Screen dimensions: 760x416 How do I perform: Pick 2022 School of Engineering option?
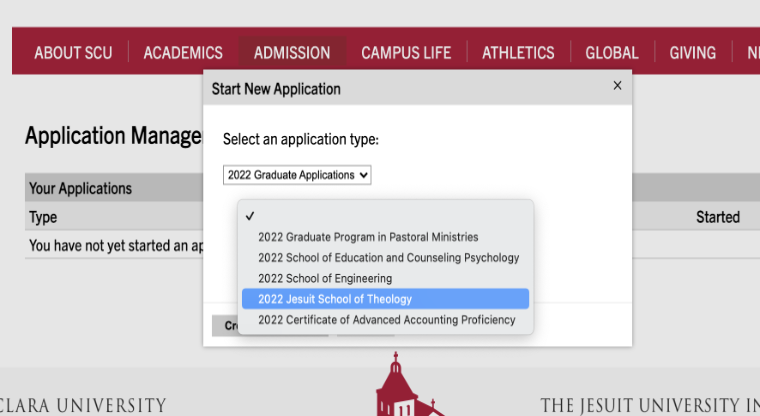(x=325, y=278)
